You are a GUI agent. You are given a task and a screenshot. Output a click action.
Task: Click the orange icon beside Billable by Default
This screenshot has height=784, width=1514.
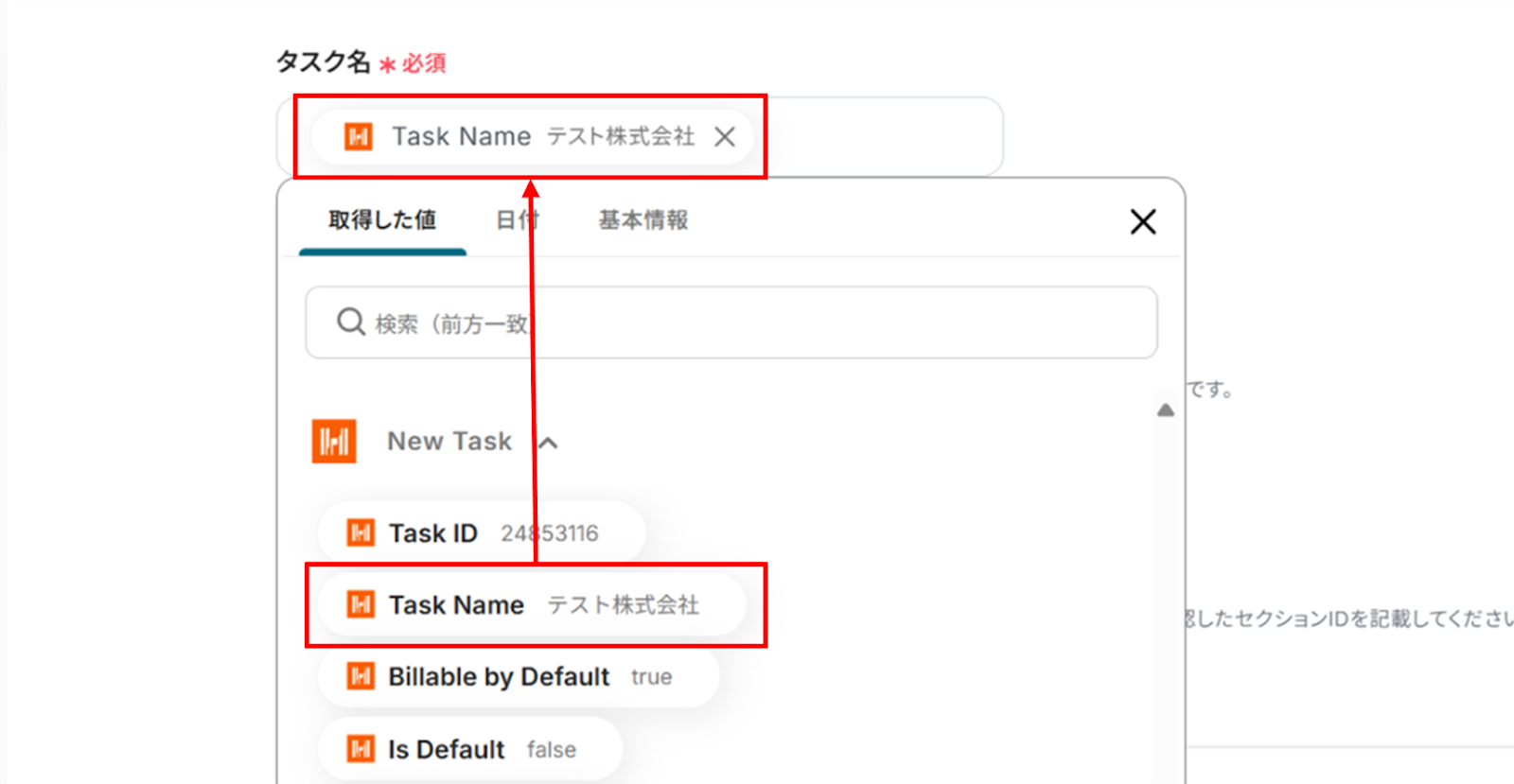(361, 677)
